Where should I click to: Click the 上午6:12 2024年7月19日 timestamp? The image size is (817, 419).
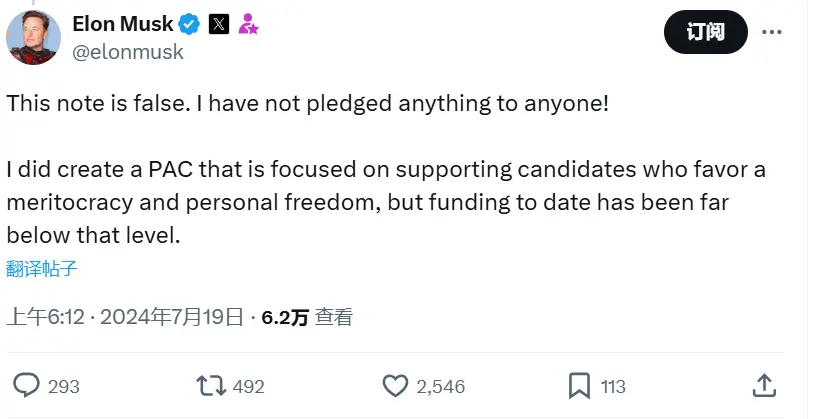126,318
